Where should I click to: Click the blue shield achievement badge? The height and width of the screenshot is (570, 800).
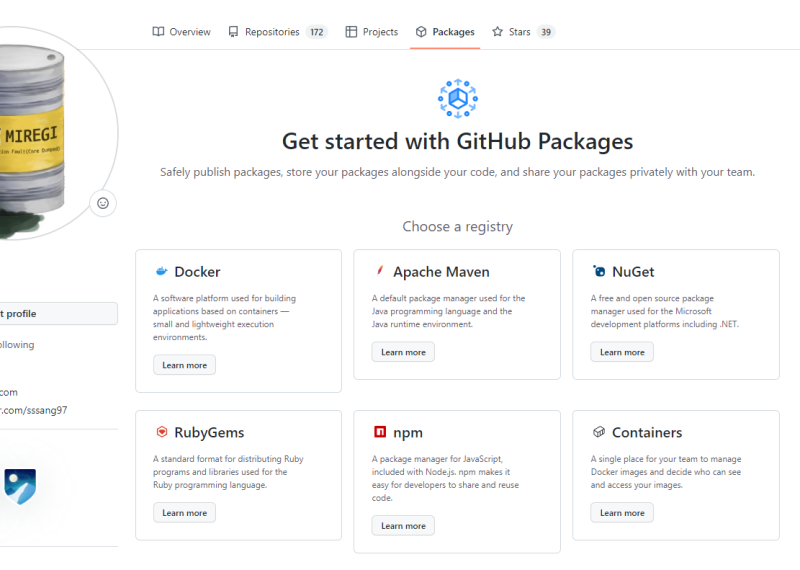point(20,486)
